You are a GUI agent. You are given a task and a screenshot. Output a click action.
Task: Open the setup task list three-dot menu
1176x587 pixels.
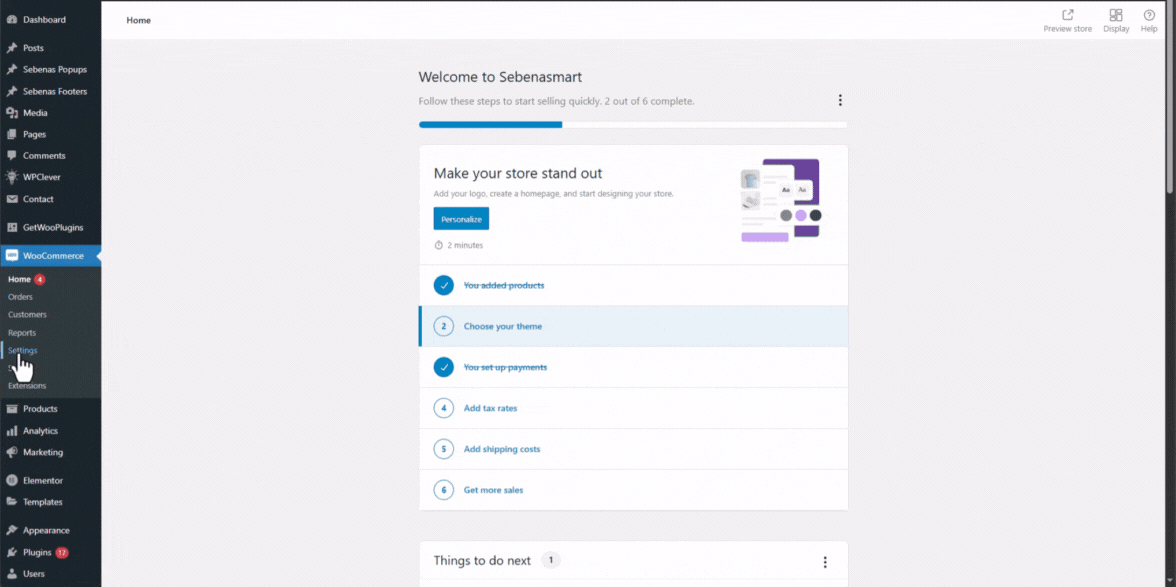click(x=840, y=100)
